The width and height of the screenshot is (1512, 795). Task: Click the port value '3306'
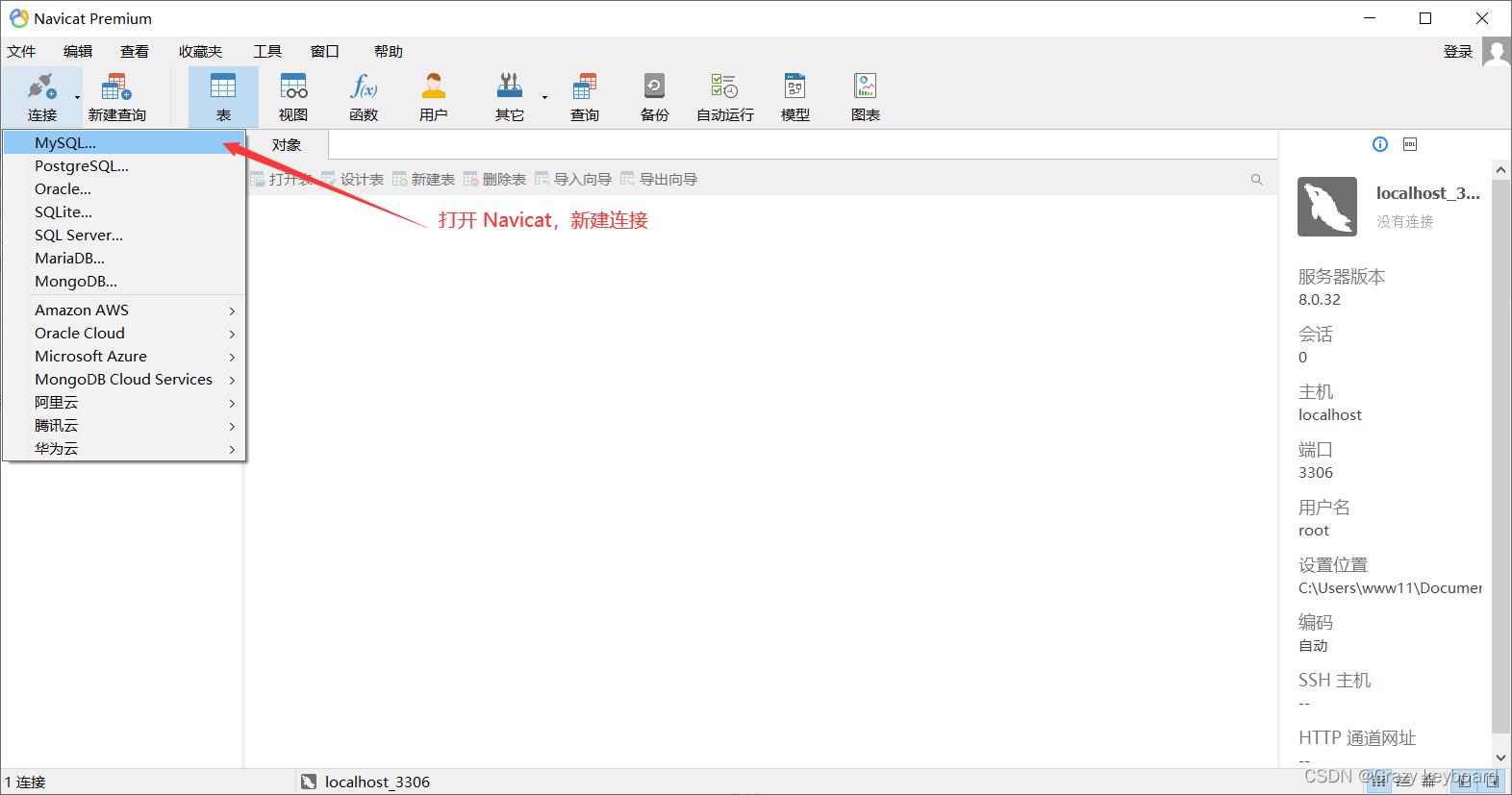pos(1316,473)
